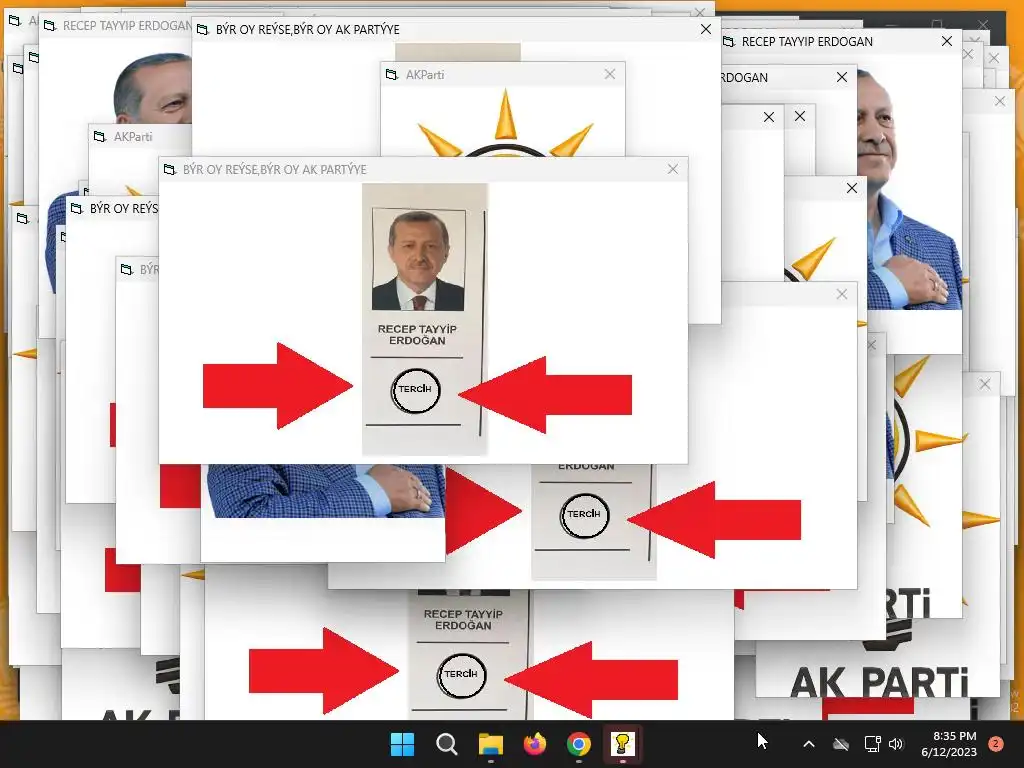Screen dimensions: 1024x768
Task: Close the RECEP TAYYIP ERDOGAN window on the right
Action: click(x=947, y=41)
